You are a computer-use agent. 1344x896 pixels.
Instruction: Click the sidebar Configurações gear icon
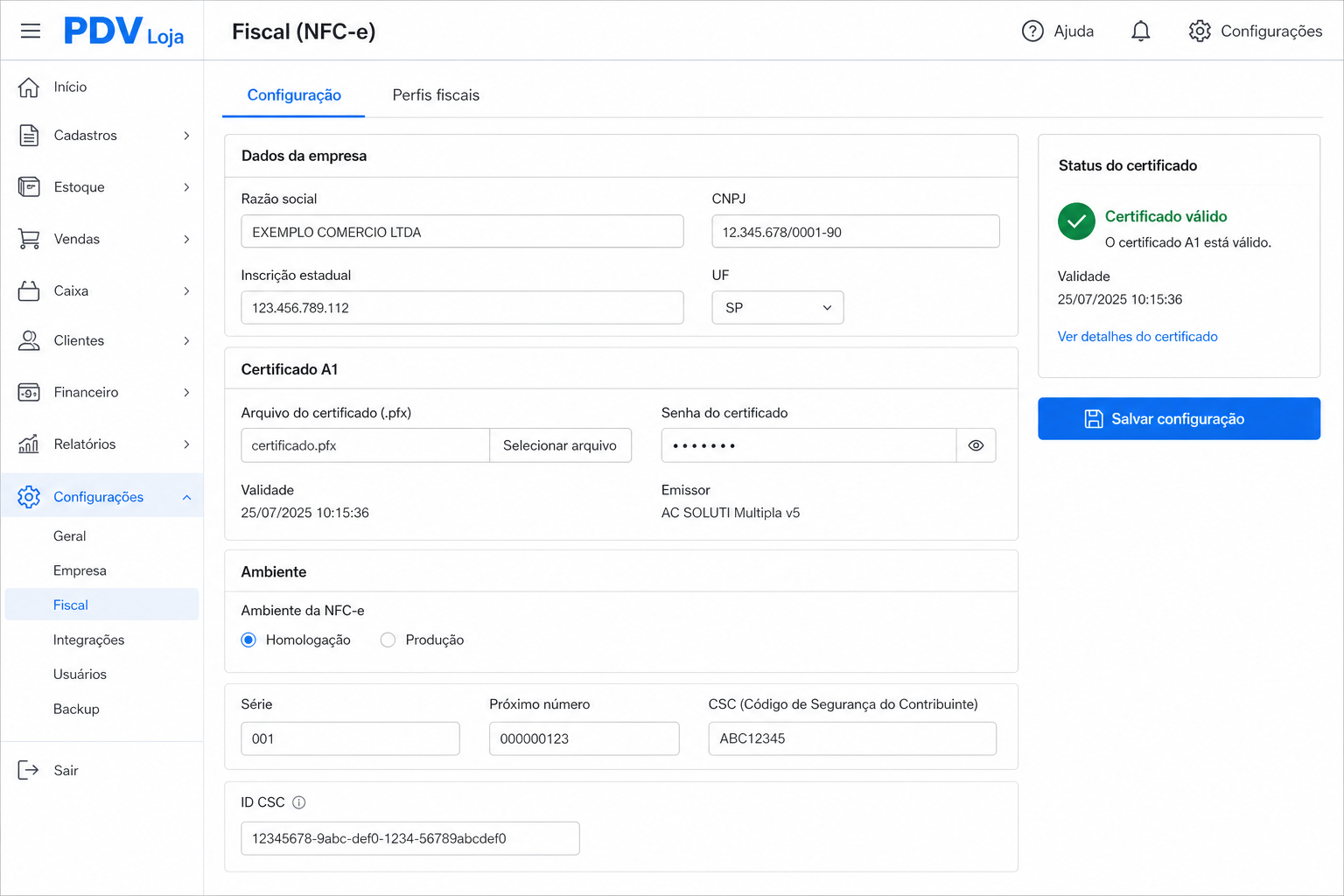pyautogui.click(x=29, y=497)
